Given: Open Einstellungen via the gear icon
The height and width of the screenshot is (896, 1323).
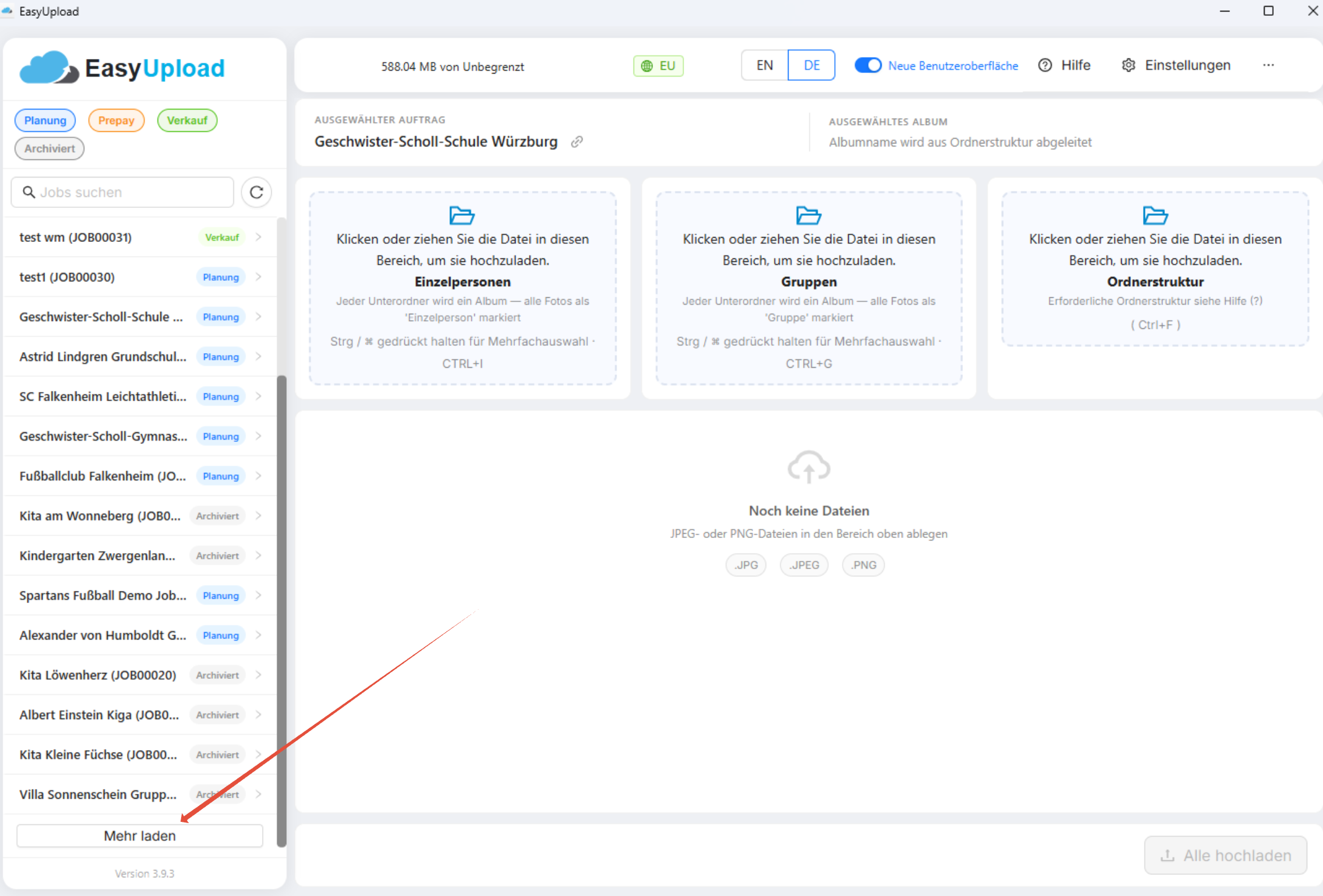Looking at the screenshot, I should pyautogui.click(x=1128, y=65).
